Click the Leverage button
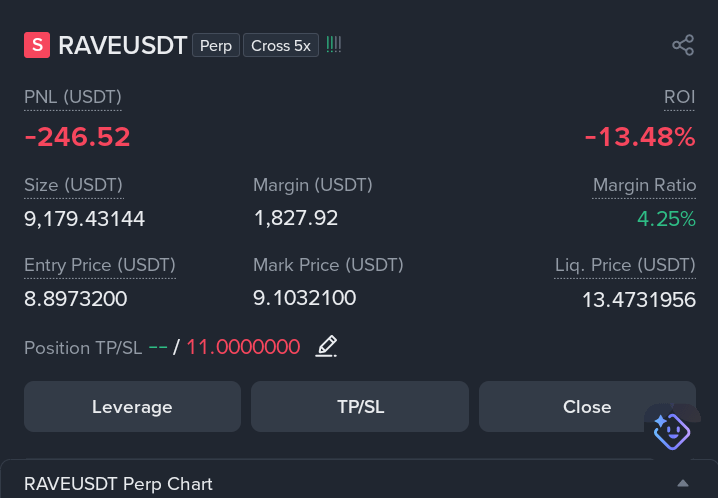Screen dimensions: 718x498 (x=132, y=406)
